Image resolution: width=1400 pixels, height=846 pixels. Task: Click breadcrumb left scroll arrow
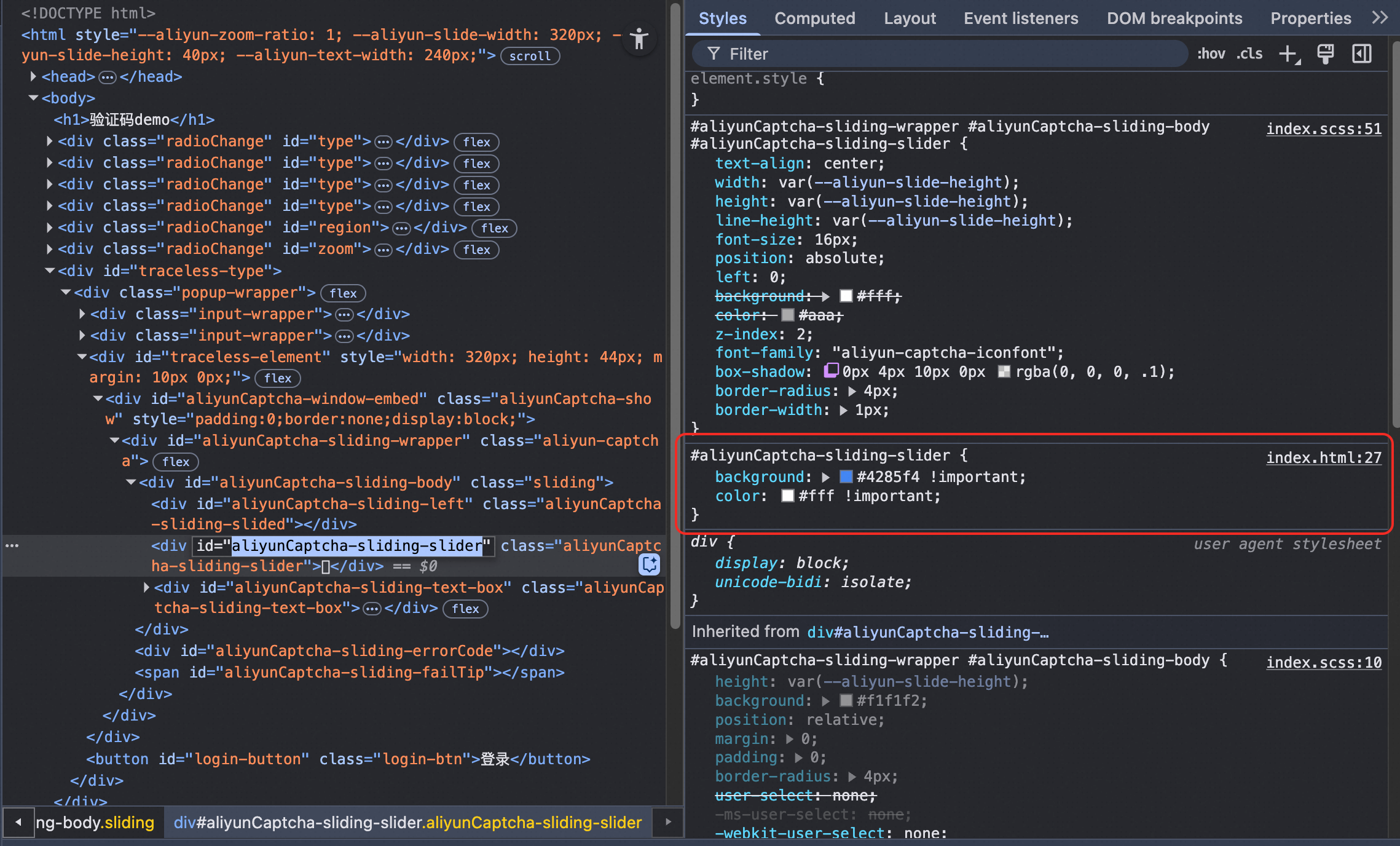coord(18,822)
